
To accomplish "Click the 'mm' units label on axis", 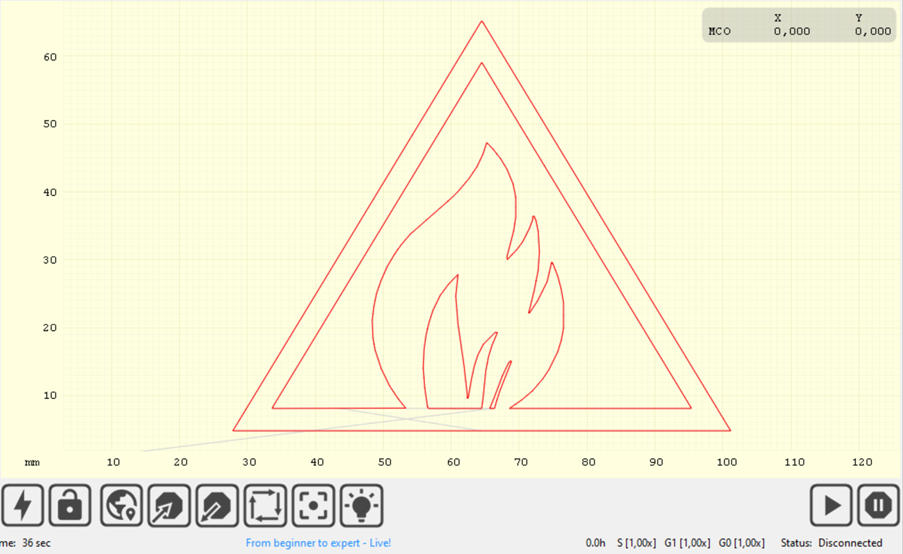I will 33,462.
